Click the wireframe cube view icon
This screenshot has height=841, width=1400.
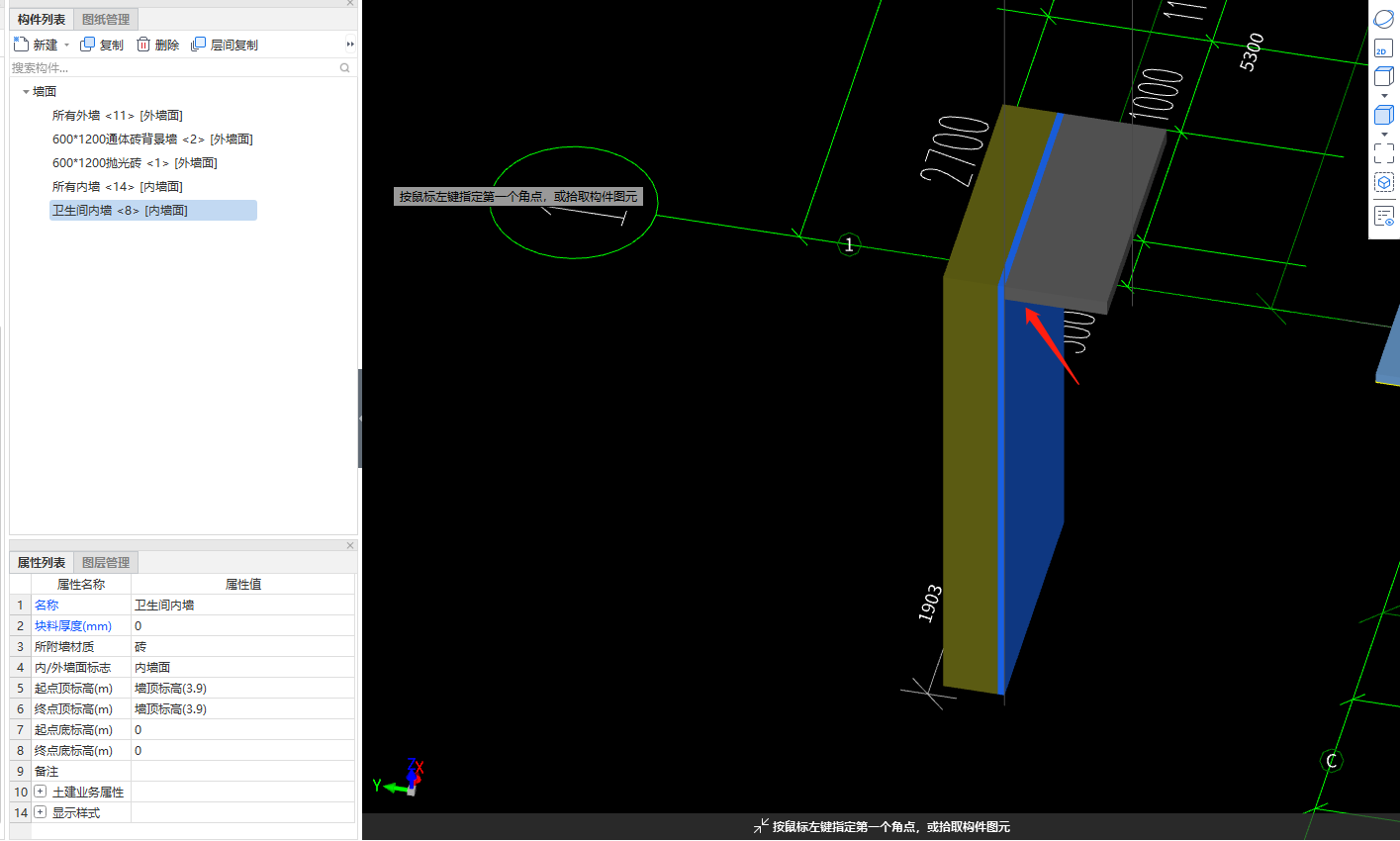pyautogui.click(x=1384, y=76)
